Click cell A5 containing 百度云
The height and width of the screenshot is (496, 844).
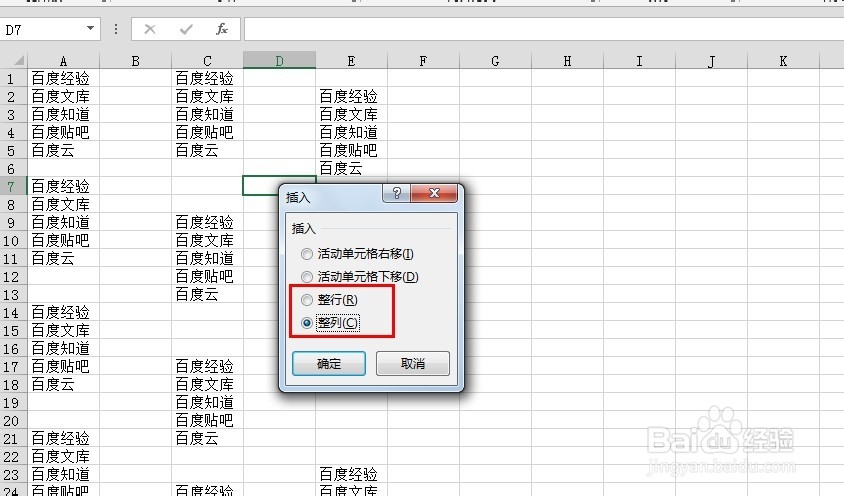pyautogui.click(x=64, y=150)
